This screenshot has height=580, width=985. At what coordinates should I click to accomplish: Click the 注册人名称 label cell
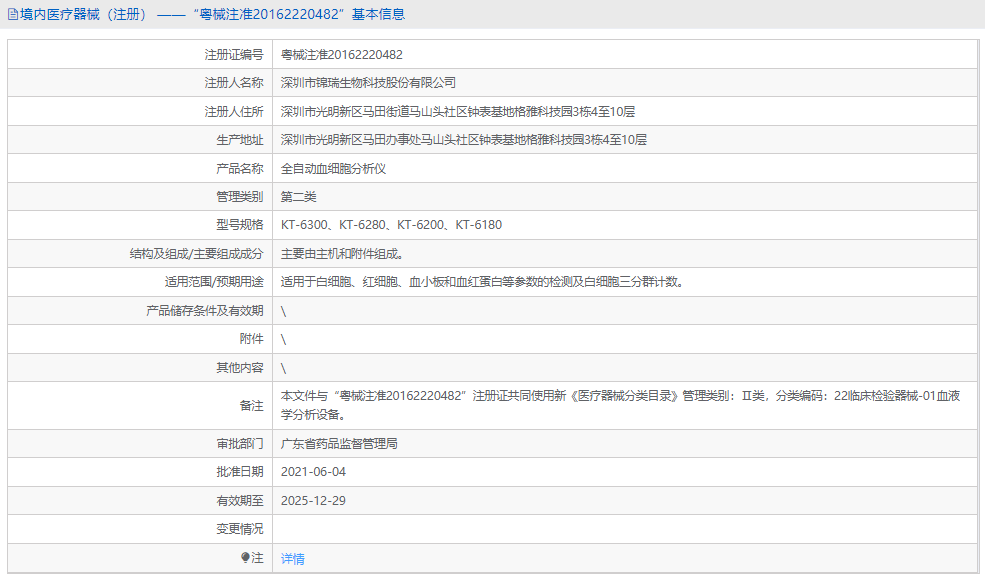[140, 83]
